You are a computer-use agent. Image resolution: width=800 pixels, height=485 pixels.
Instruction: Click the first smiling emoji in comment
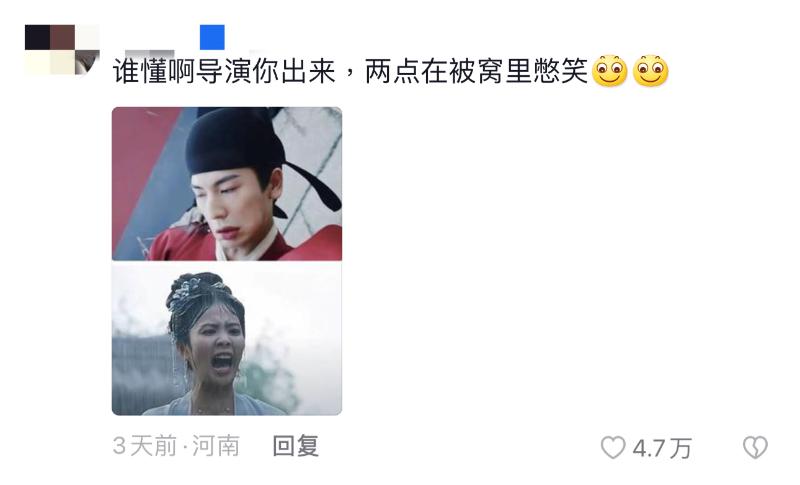(x=610, y=70)
